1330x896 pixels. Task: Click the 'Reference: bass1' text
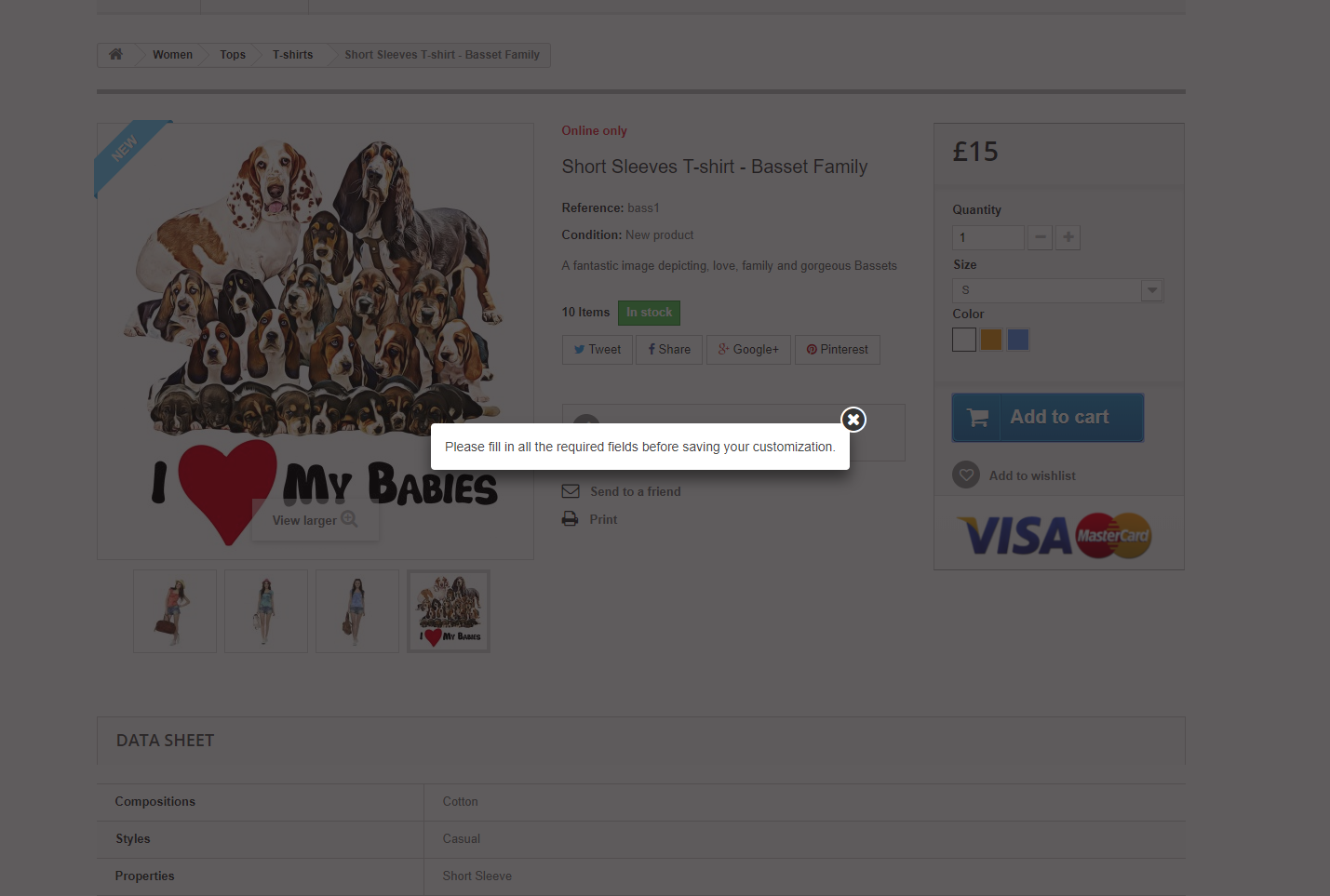click(611, 208)
